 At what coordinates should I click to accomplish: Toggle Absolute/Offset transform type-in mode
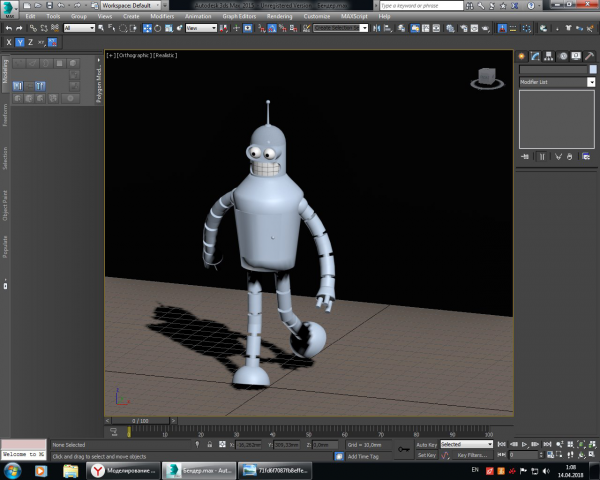point(222,444)
